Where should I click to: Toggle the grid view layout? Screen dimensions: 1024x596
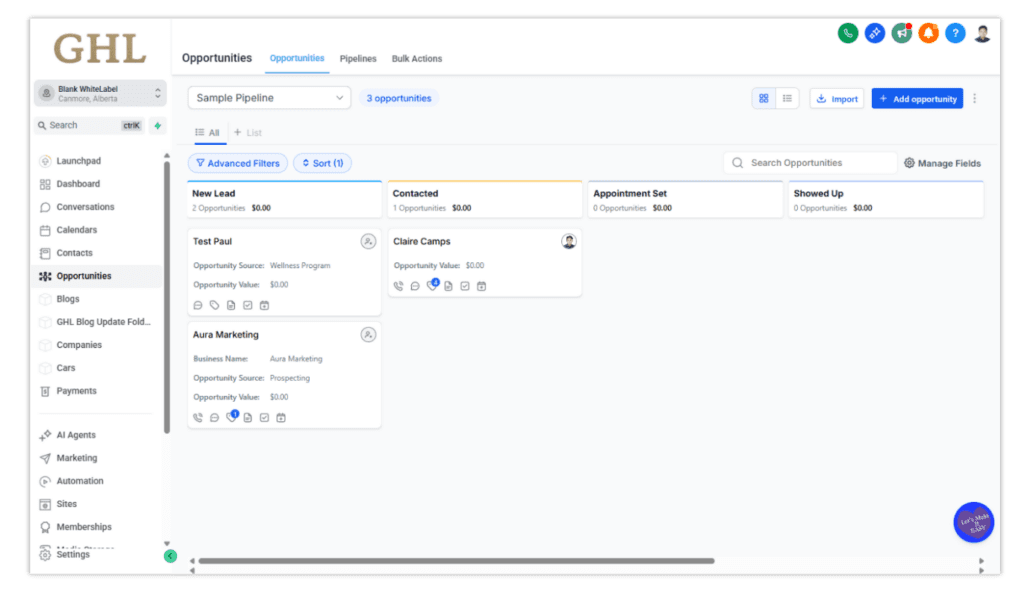(x=763, y=98)
